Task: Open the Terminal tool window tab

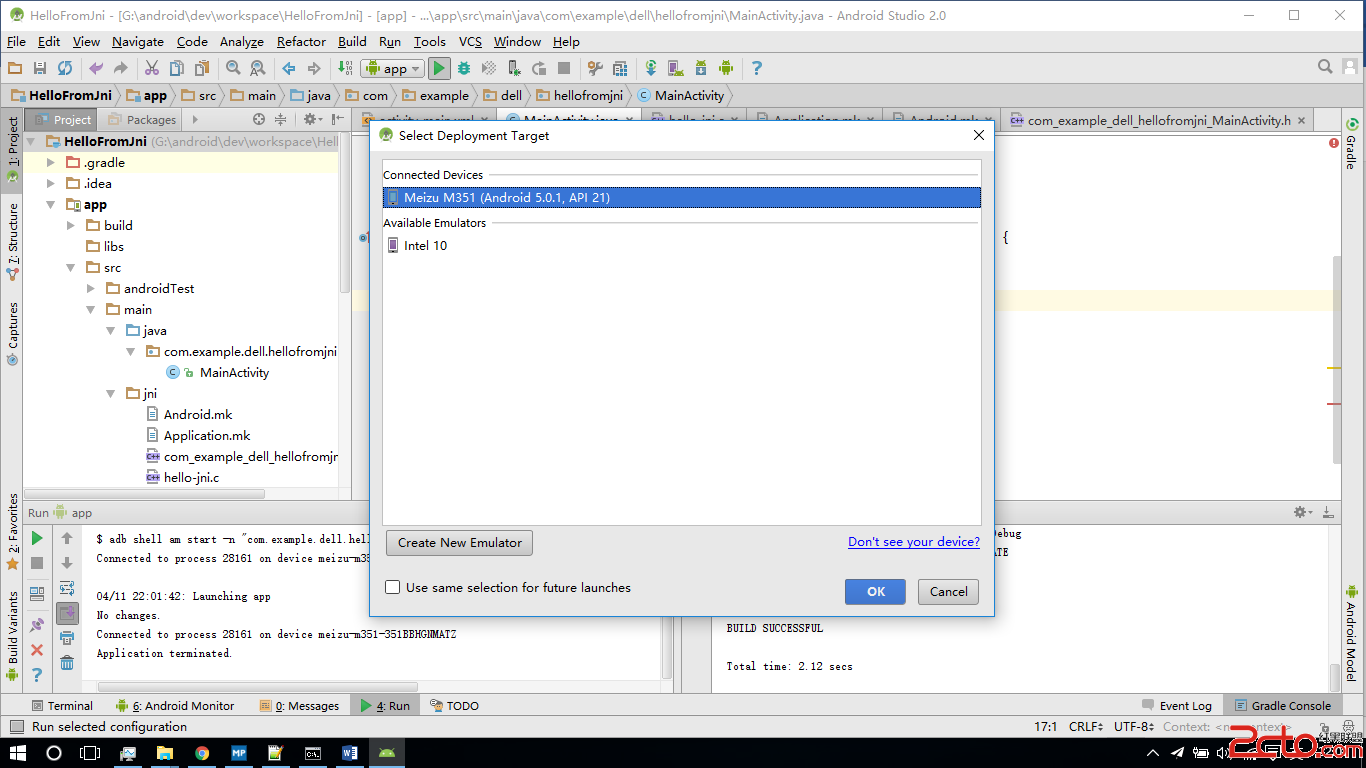Action: point(62,705)
